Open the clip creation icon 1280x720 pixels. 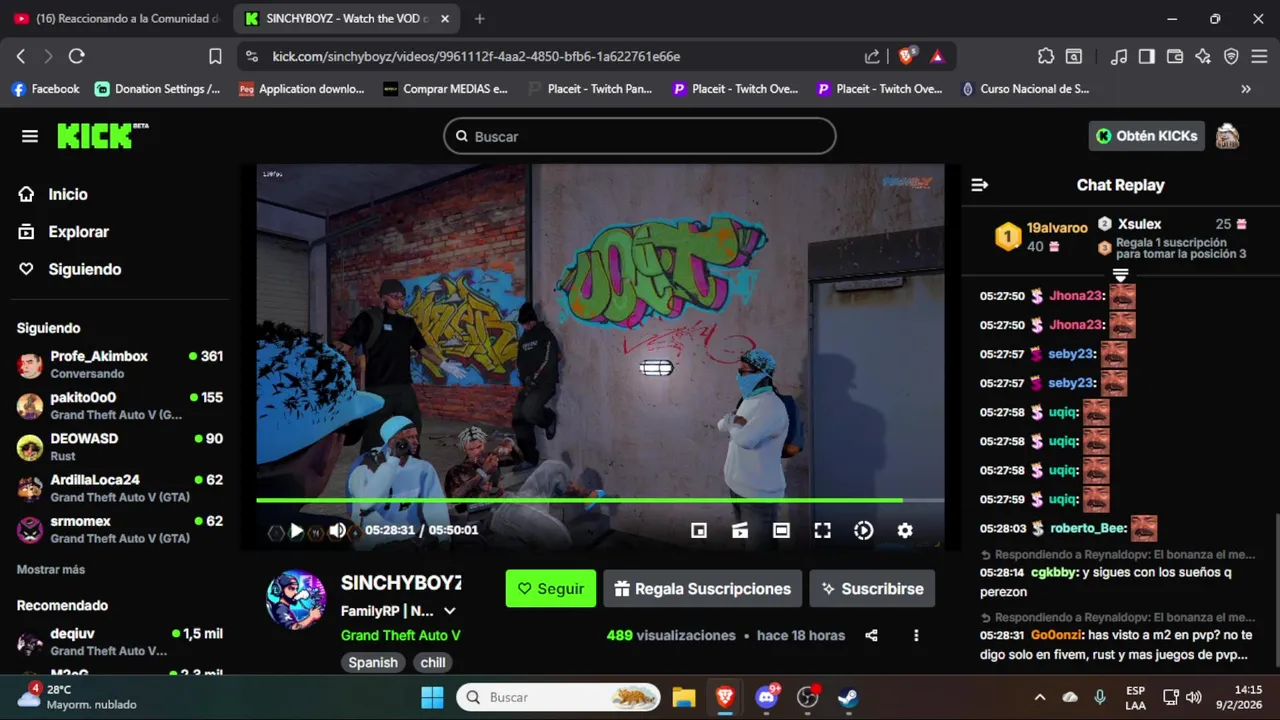tap(740, 531)
